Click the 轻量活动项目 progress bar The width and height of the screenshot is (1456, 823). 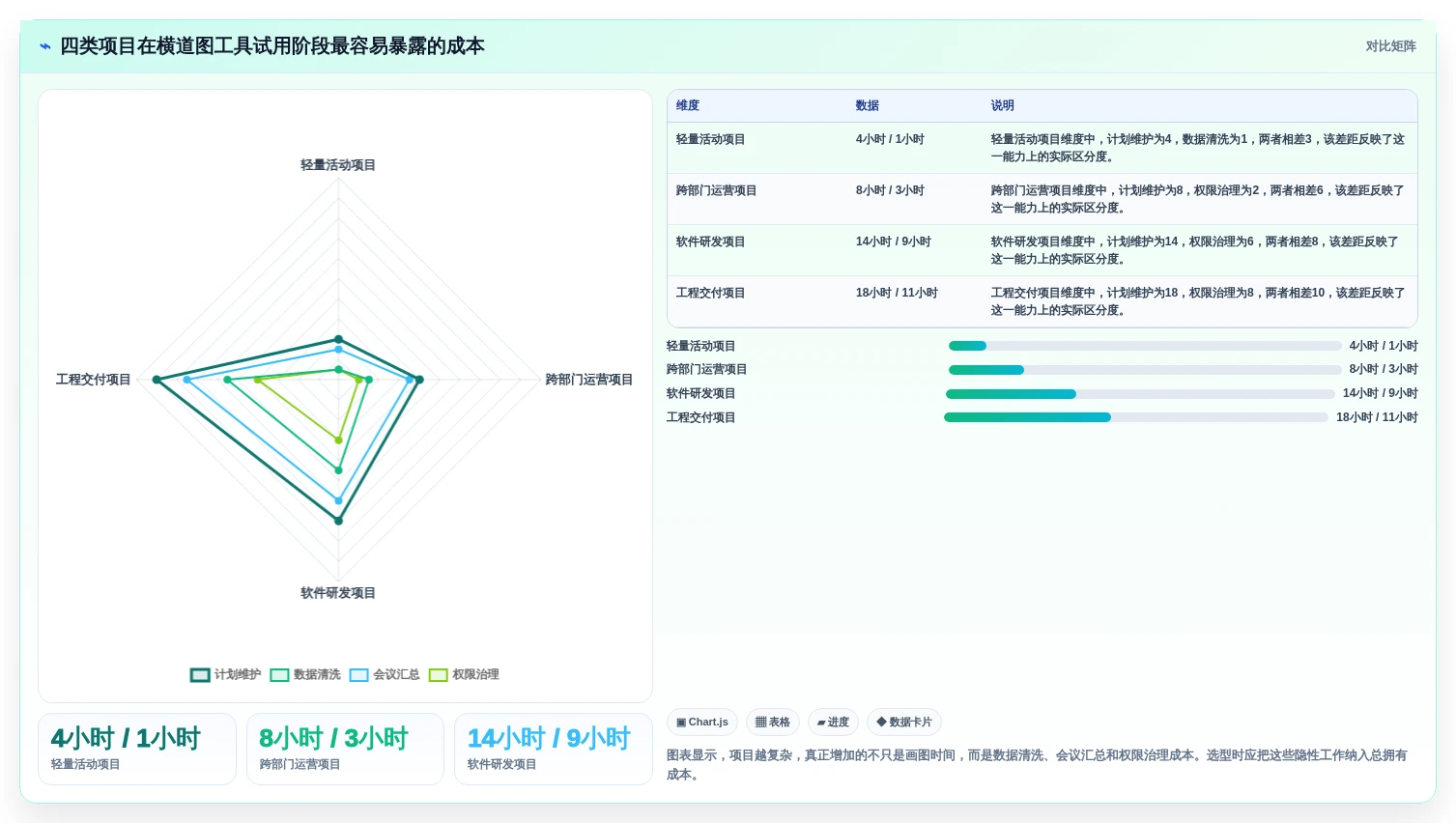tap(1145, 346)
